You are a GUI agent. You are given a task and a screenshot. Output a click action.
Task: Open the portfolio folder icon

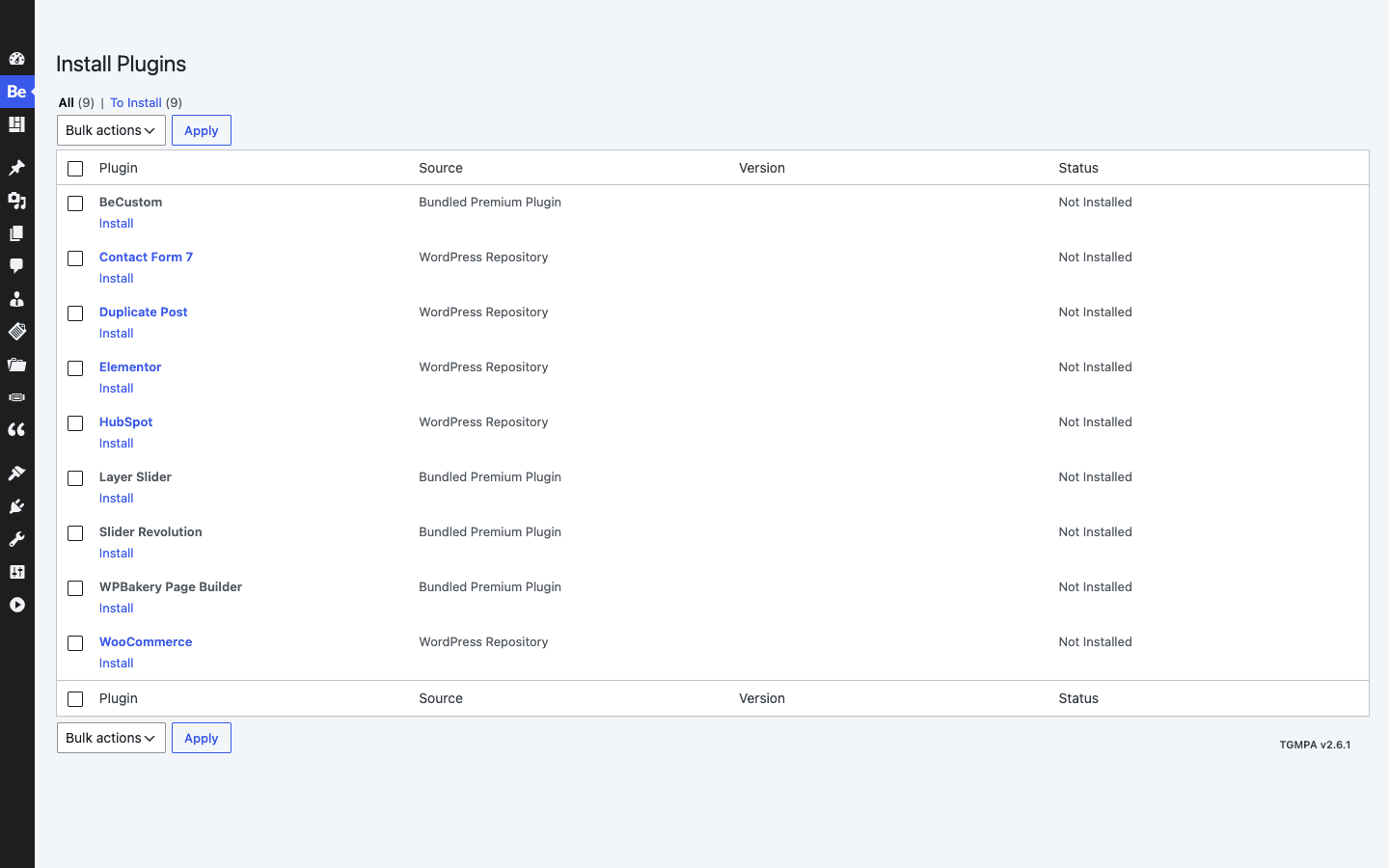pos(16,365)
